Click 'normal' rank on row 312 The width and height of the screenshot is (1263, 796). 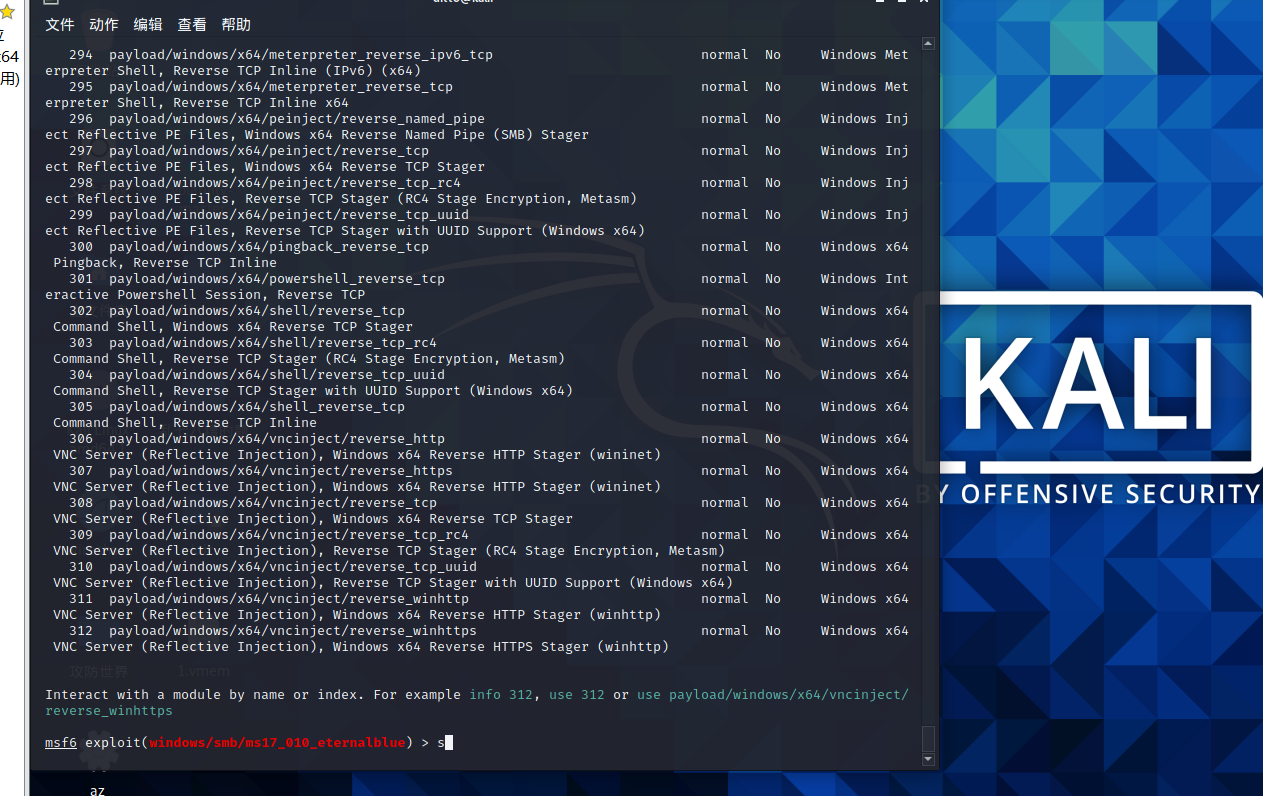click(725, 631)
